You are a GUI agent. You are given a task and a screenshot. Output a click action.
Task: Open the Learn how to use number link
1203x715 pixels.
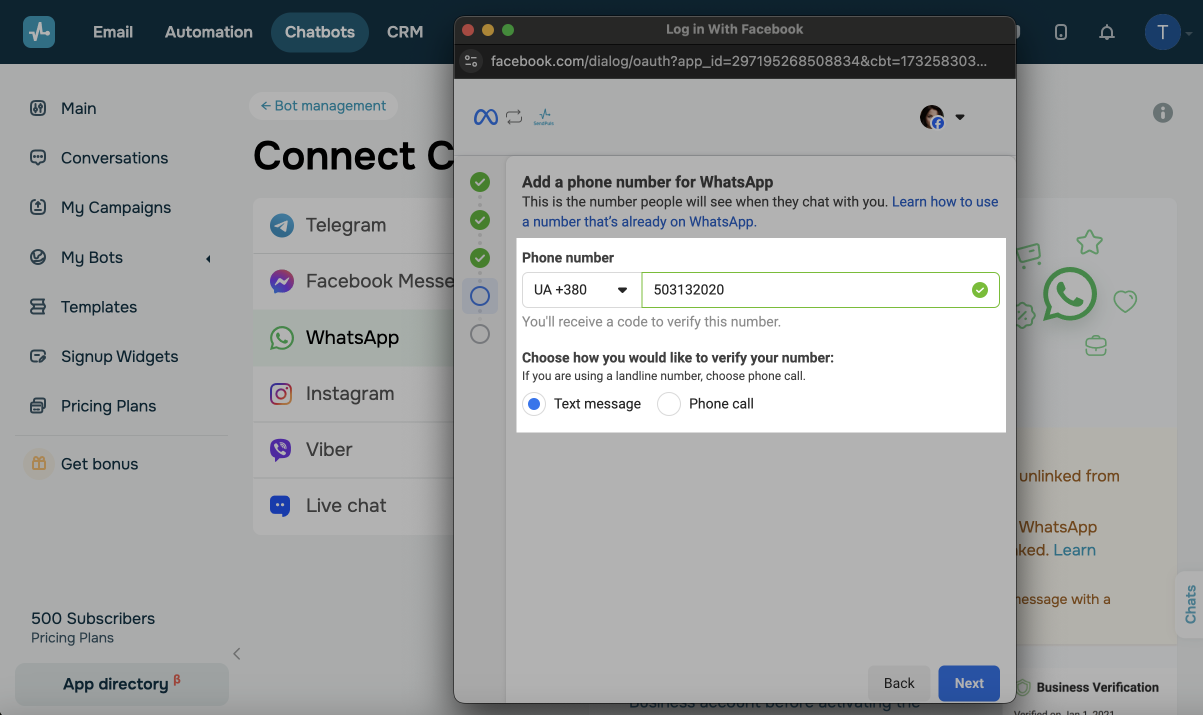[760, 212]
